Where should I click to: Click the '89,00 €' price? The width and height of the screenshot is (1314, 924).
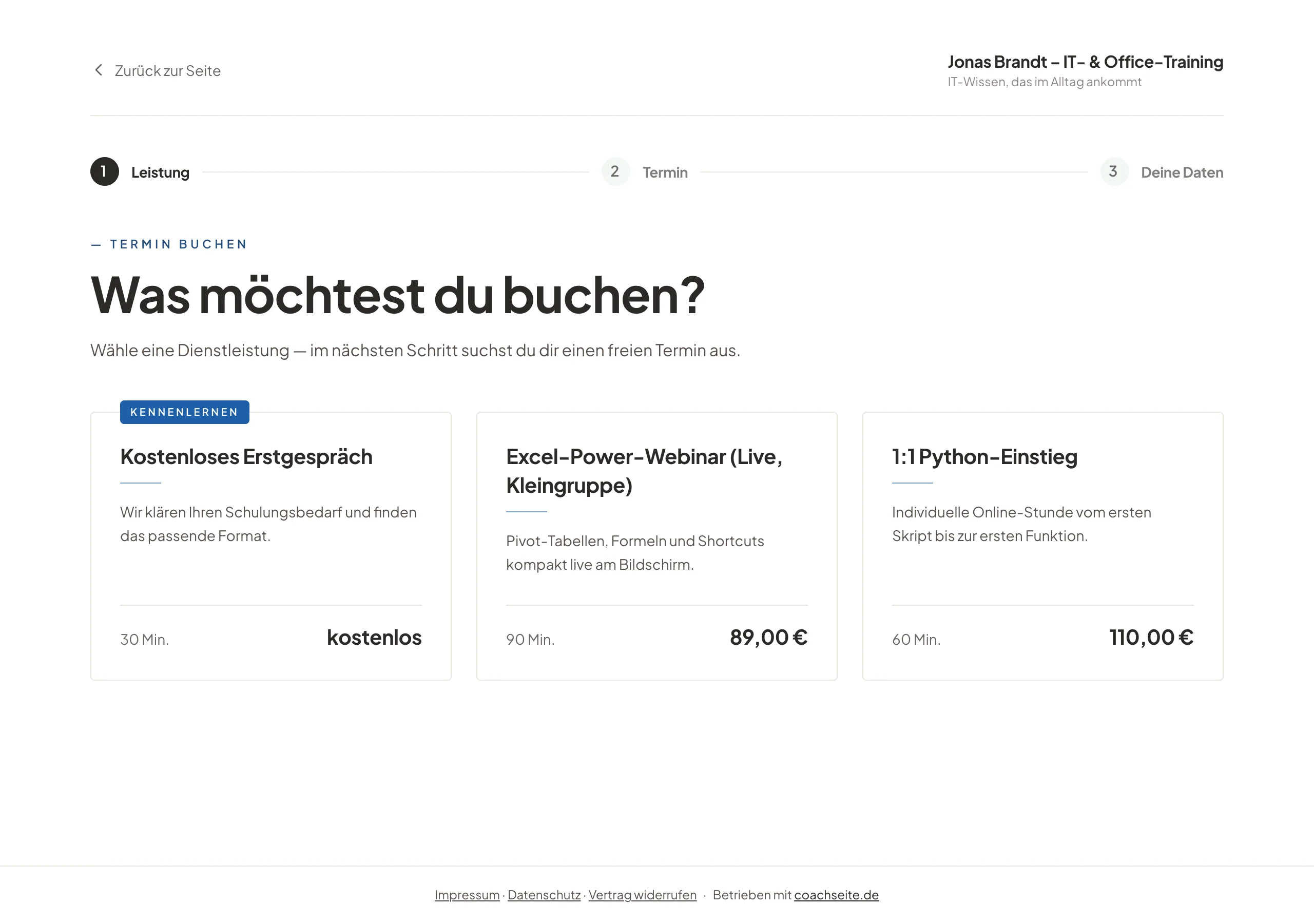pos(768,637)
